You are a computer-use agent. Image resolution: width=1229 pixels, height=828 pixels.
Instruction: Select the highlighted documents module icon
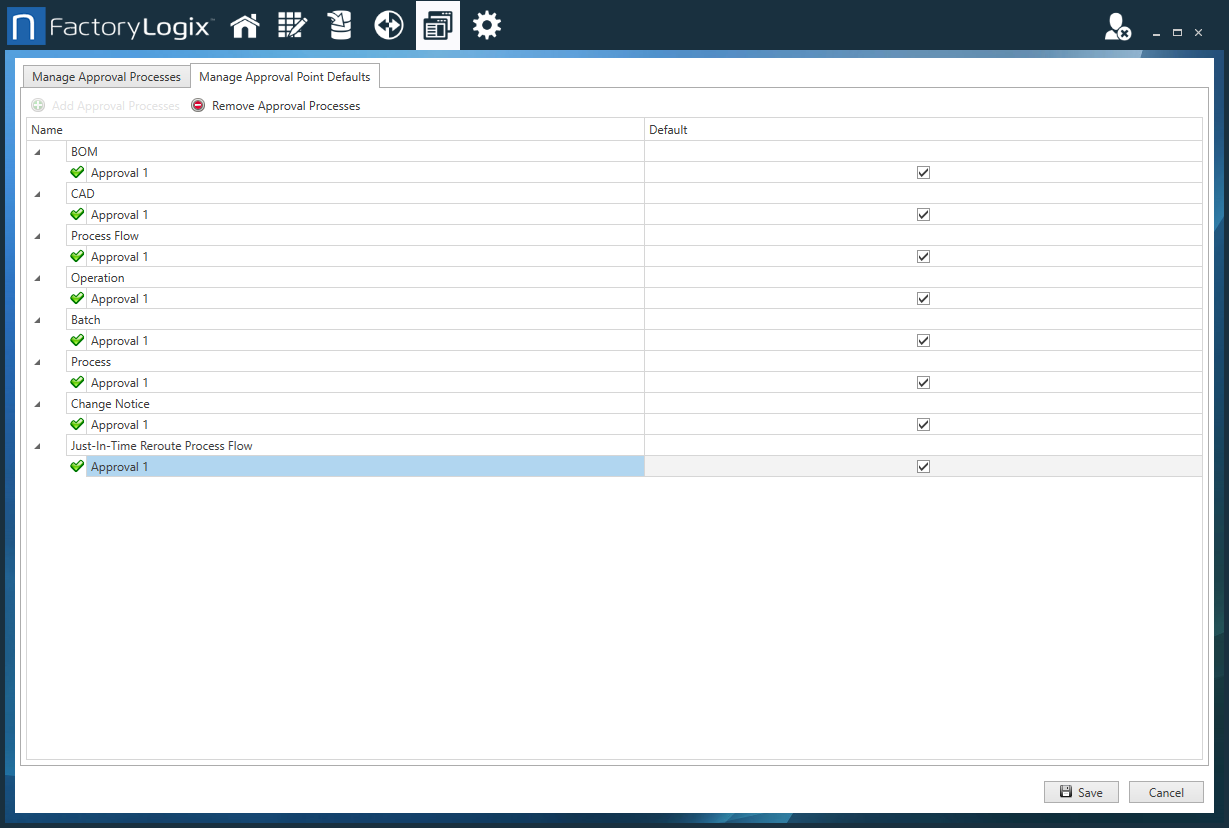click(x=437, y=25)
